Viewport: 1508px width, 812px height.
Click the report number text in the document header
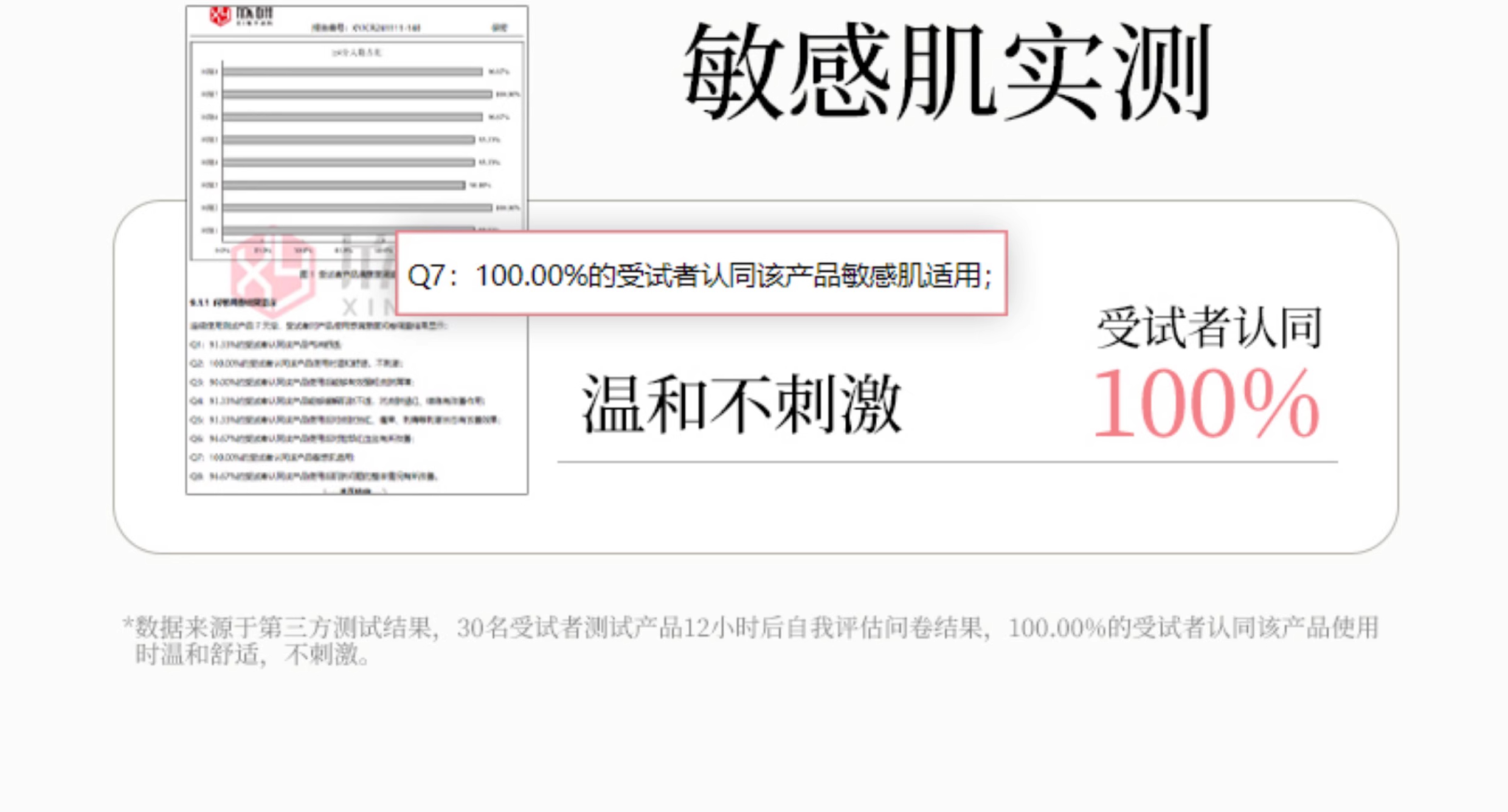366,28
